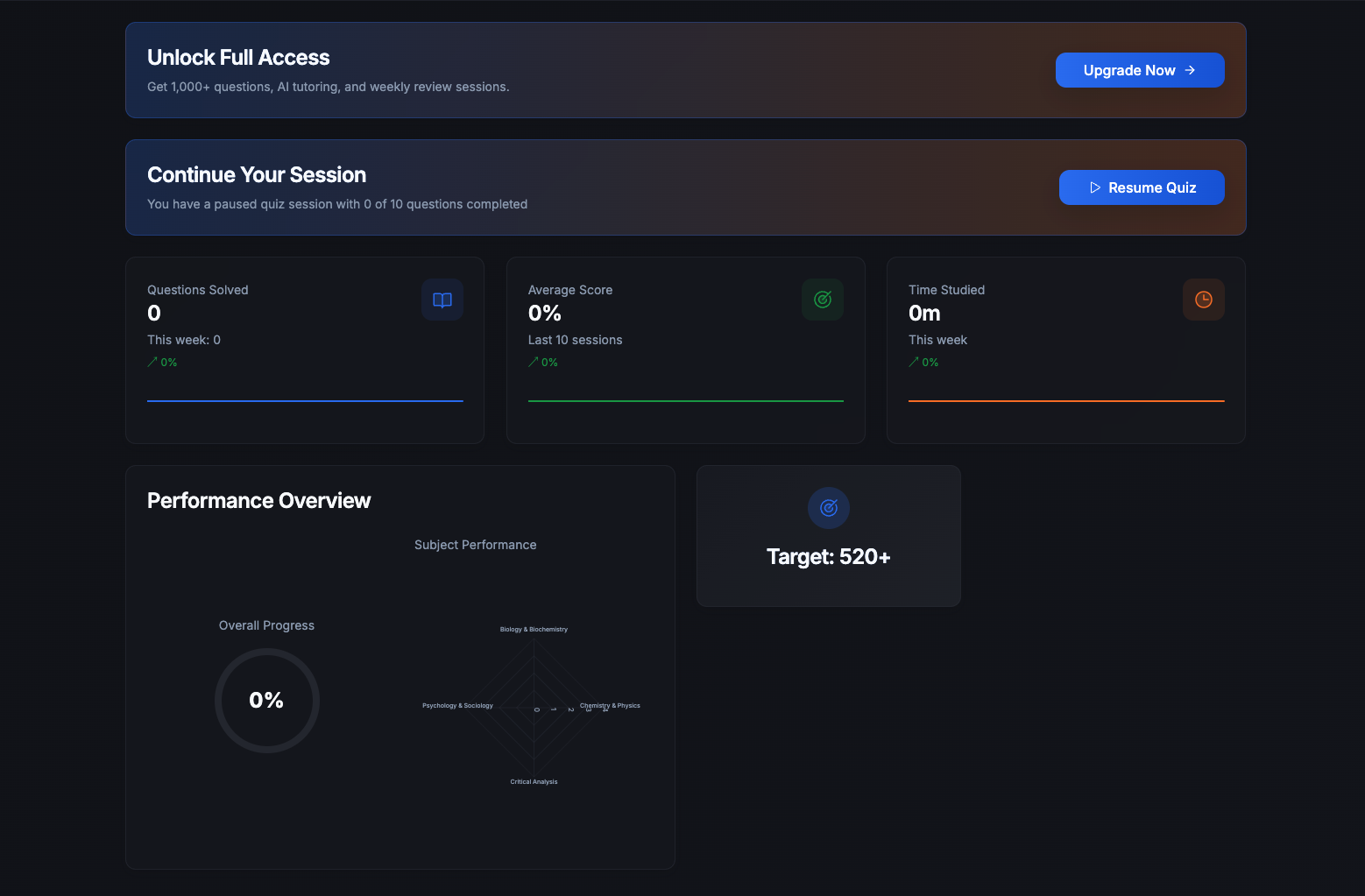This screenshot has width=1365, height=896.
Task: Click the trend arrow under Last 10 sessions
Action: (533, 362)
